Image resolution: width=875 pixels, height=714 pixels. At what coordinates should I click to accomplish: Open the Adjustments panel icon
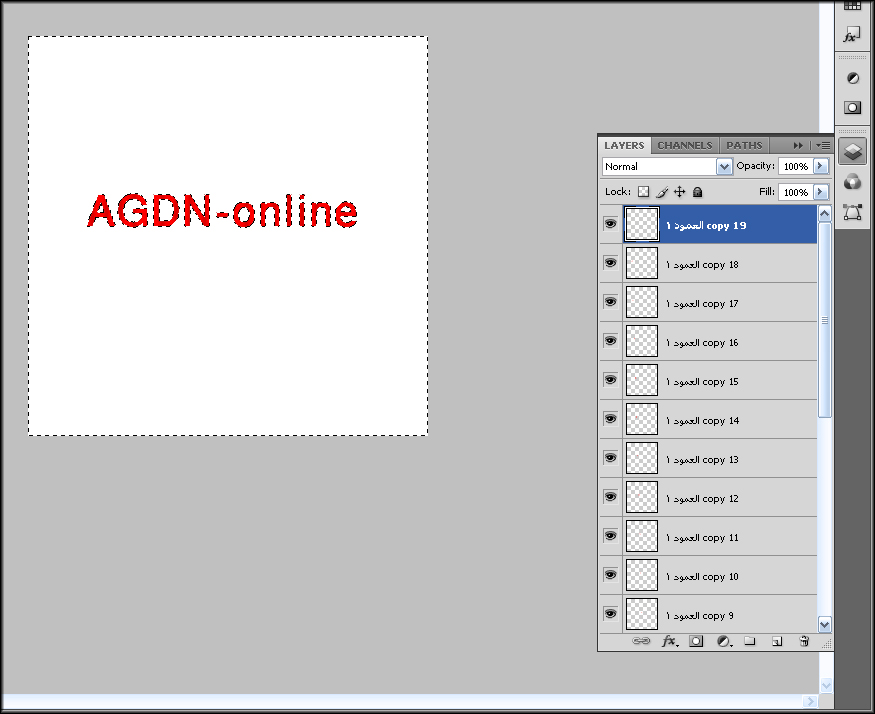852,78
